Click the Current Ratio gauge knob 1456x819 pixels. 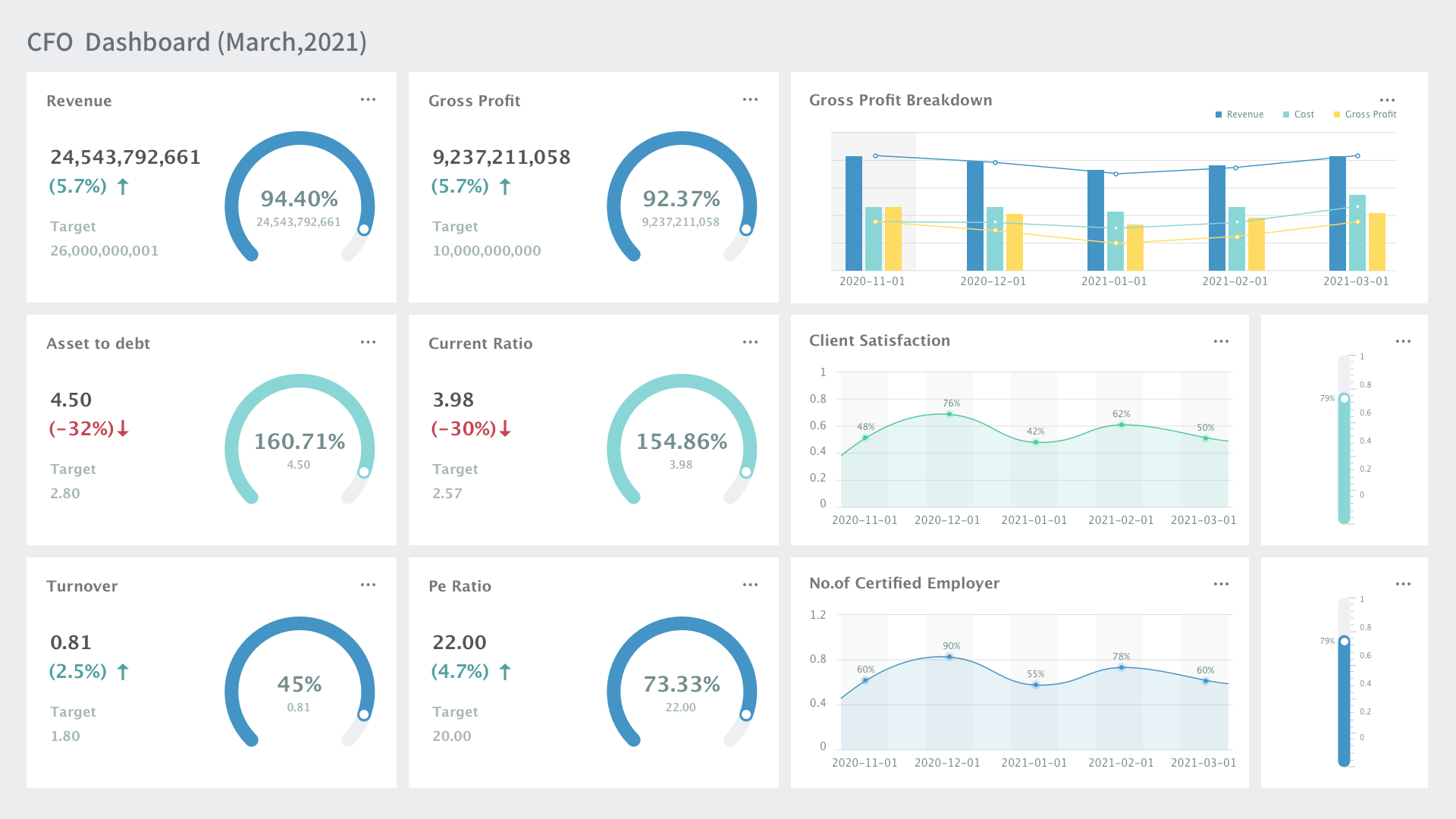pos(746,472)
